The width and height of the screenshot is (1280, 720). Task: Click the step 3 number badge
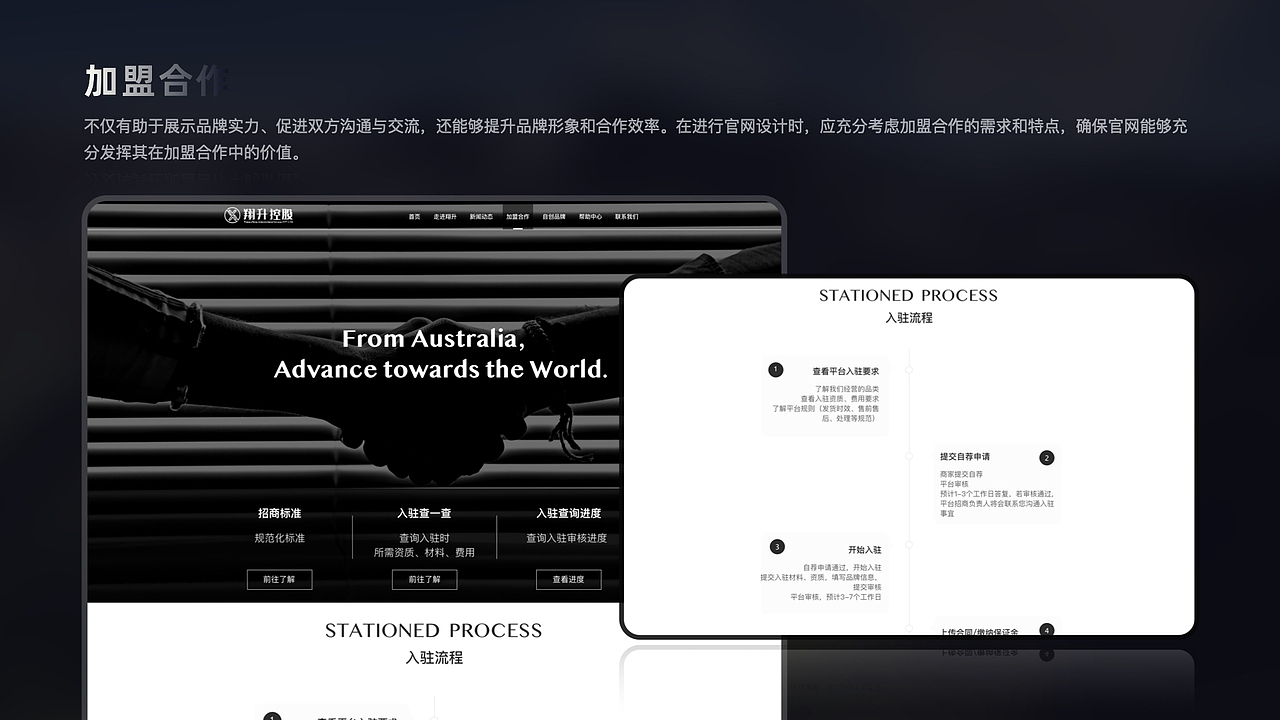(x=777, y=547)
